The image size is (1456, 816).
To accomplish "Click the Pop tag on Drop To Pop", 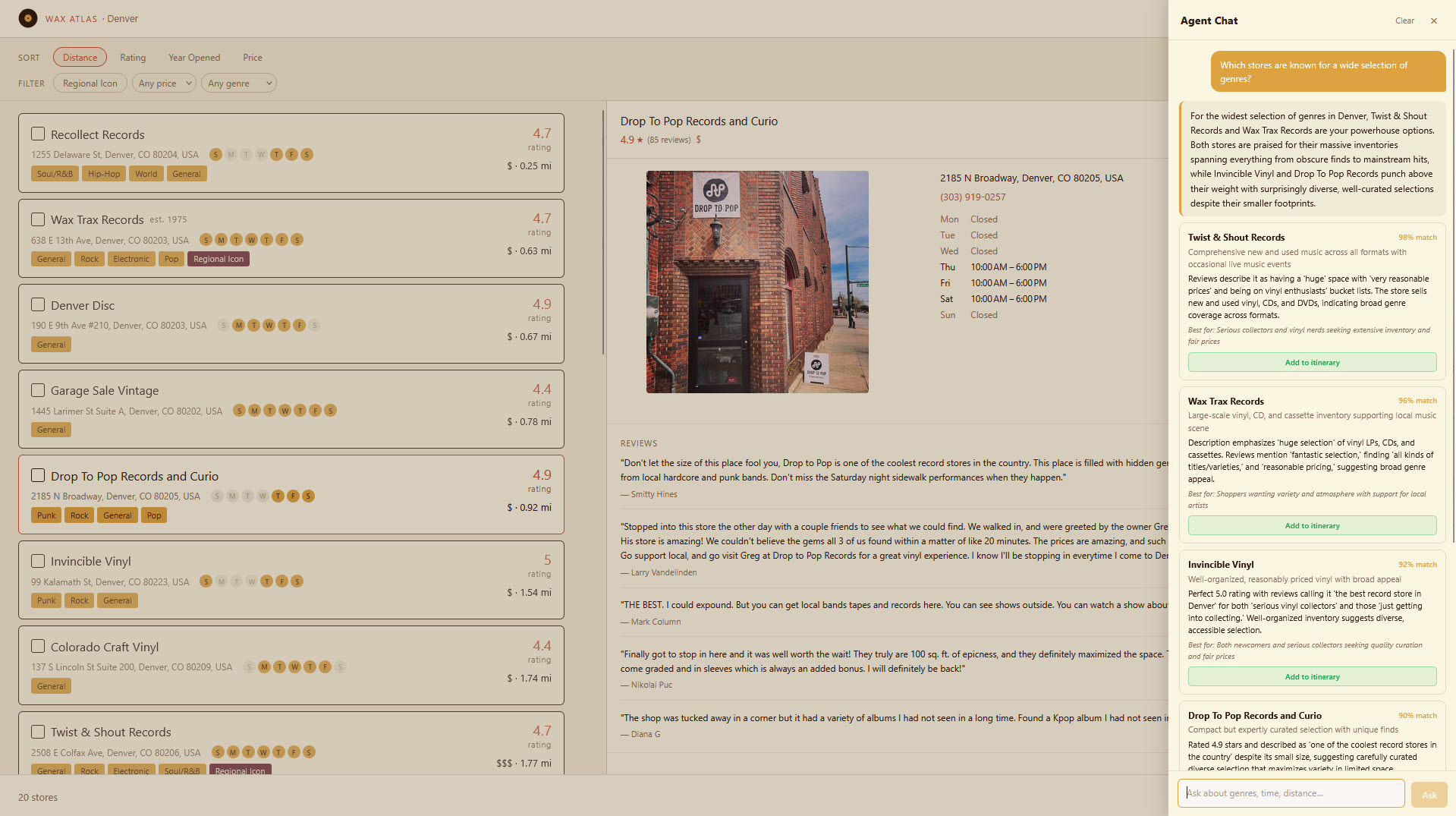I will pos(154,515).
